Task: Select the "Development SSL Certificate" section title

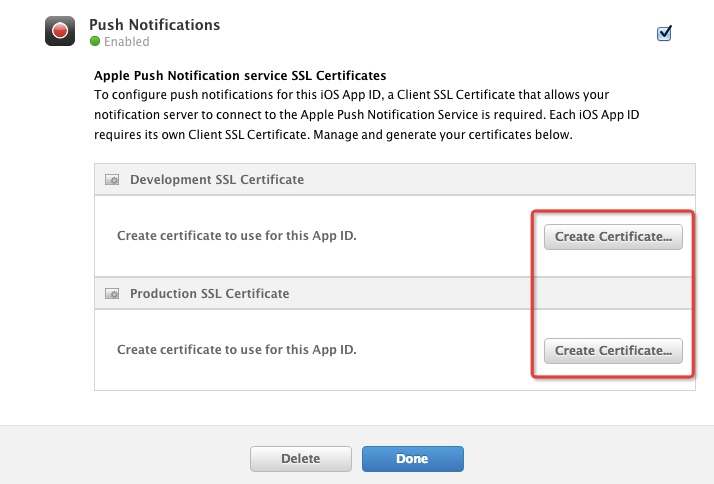Action: click(217, 180)
